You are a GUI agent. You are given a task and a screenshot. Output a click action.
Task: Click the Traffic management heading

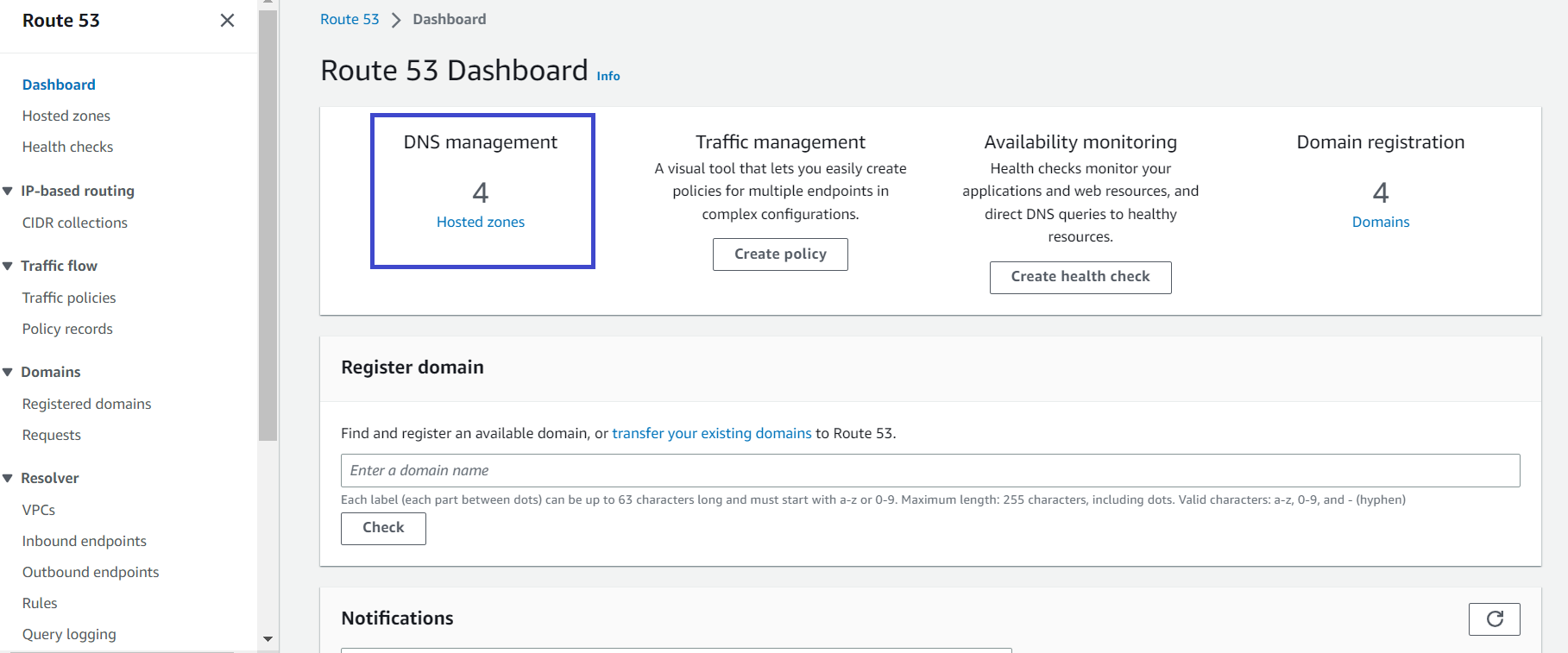point(780,142)
